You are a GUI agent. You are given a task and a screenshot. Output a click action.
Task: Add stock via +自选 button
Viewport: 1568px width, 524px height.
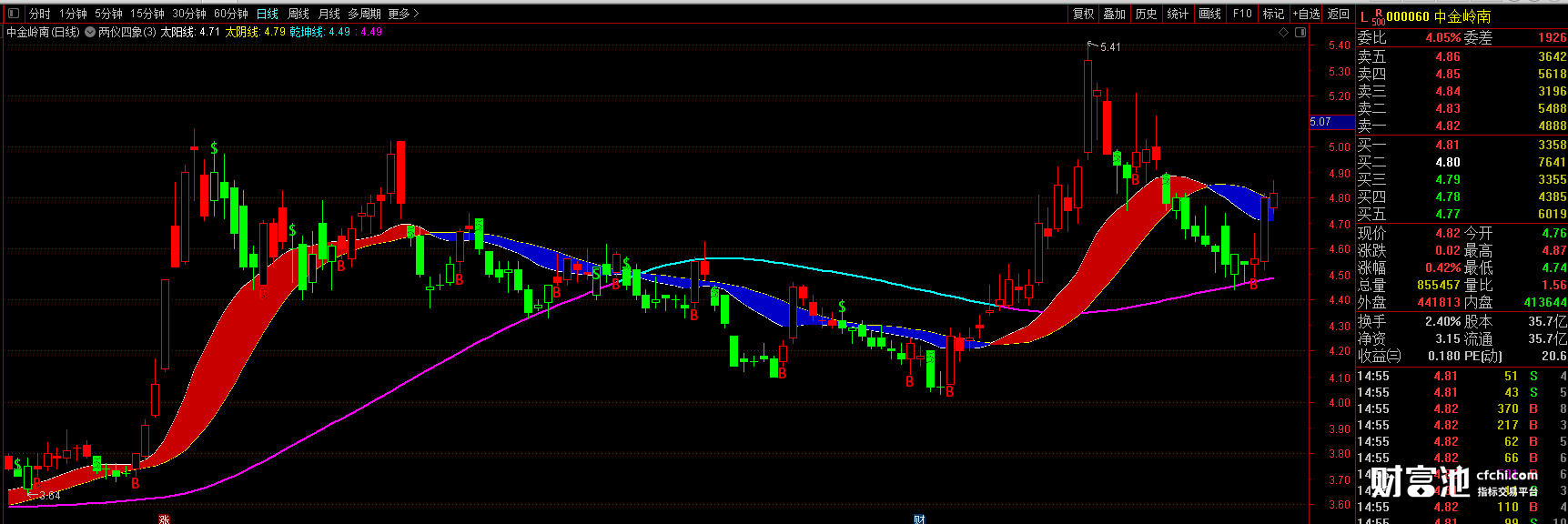pos(1307,14)
